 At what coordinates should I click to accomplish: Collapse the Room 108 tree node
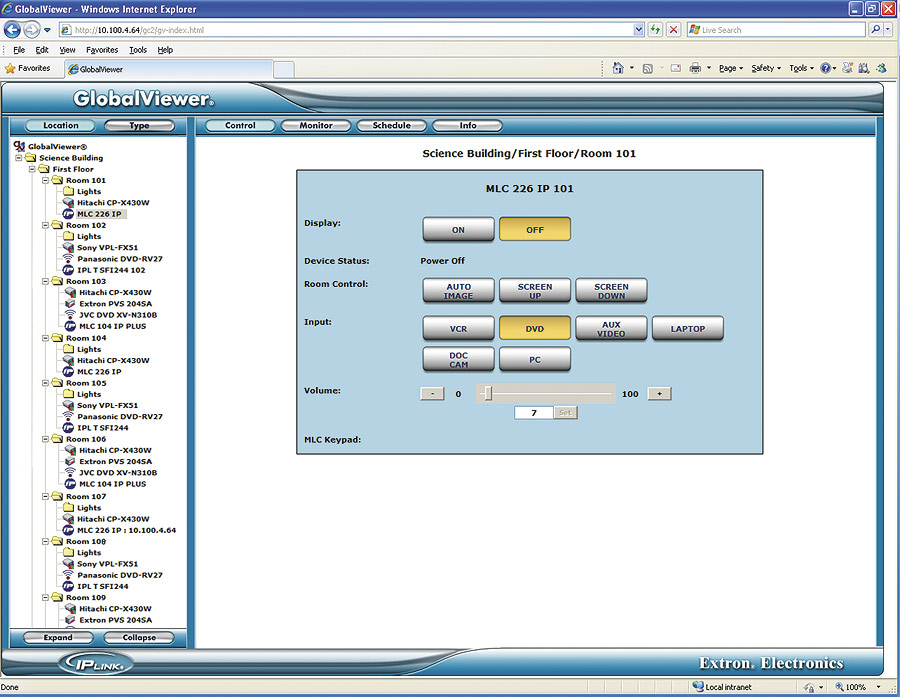coord(45,541)
